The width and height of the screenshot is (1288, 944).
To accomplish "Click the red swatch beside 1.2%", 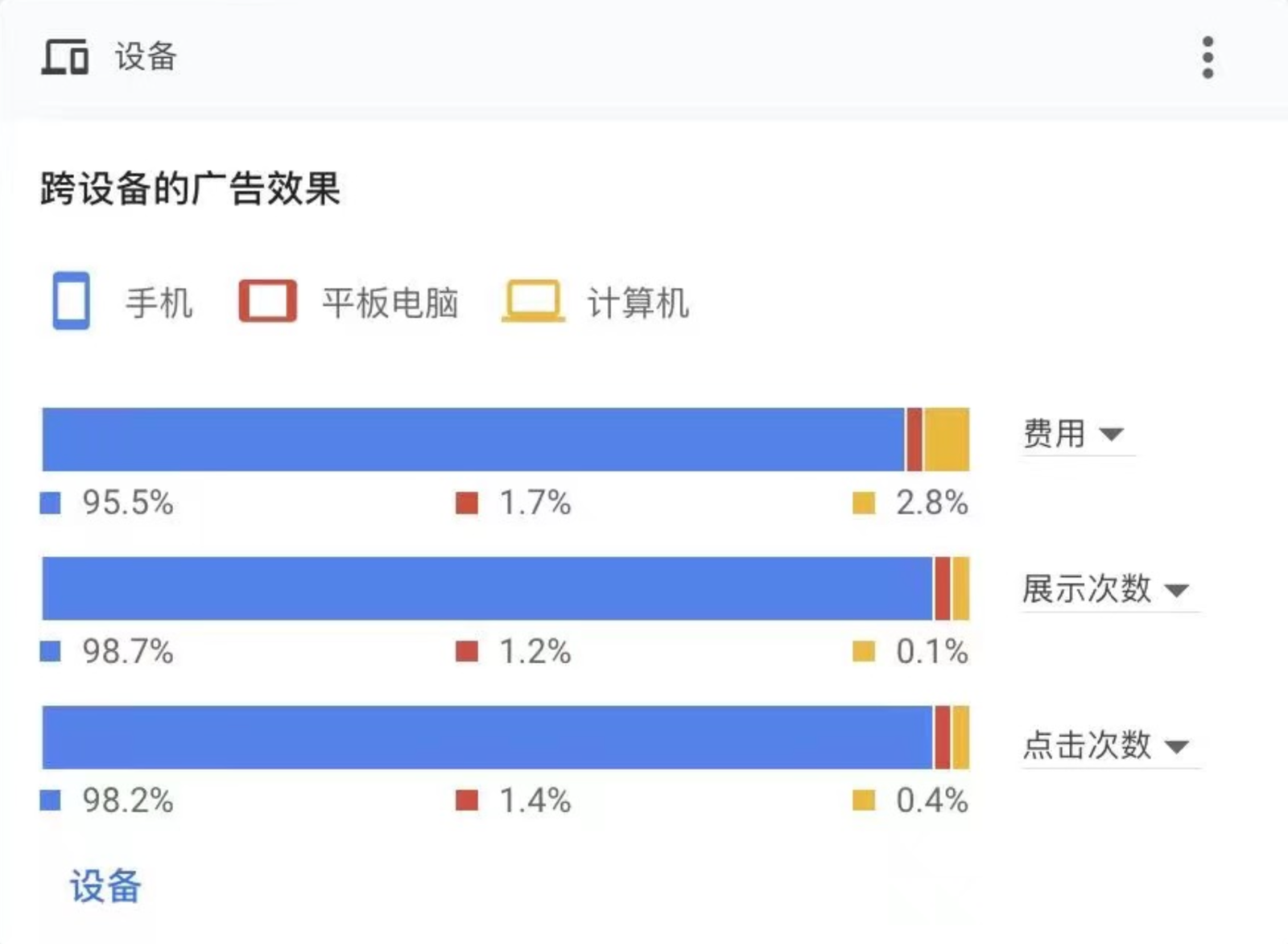I will (467, 651).
